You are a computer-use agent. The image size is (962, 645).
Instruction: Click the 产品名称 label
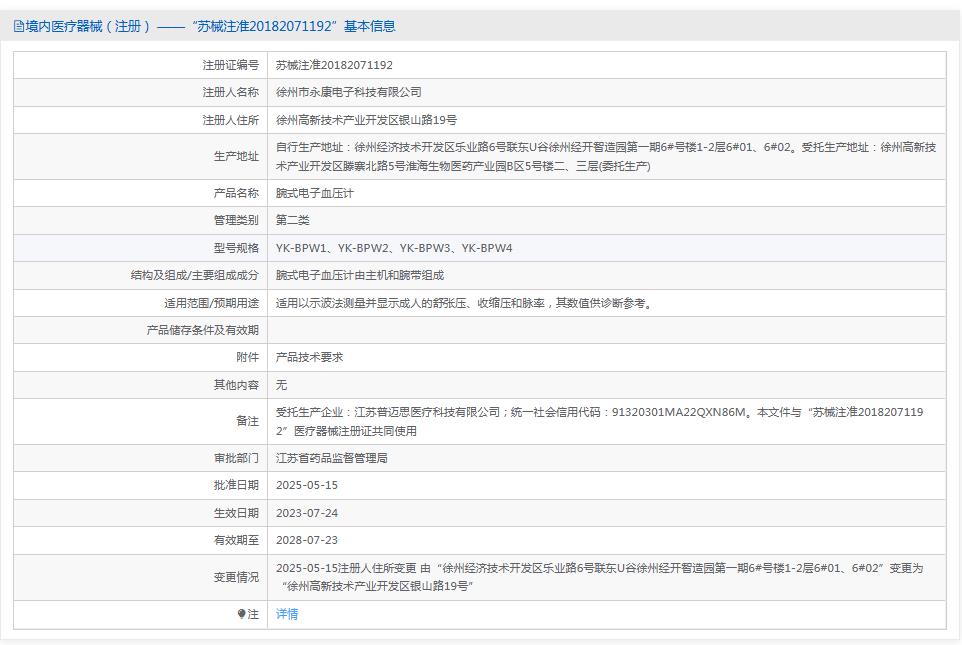coord(236,193)
